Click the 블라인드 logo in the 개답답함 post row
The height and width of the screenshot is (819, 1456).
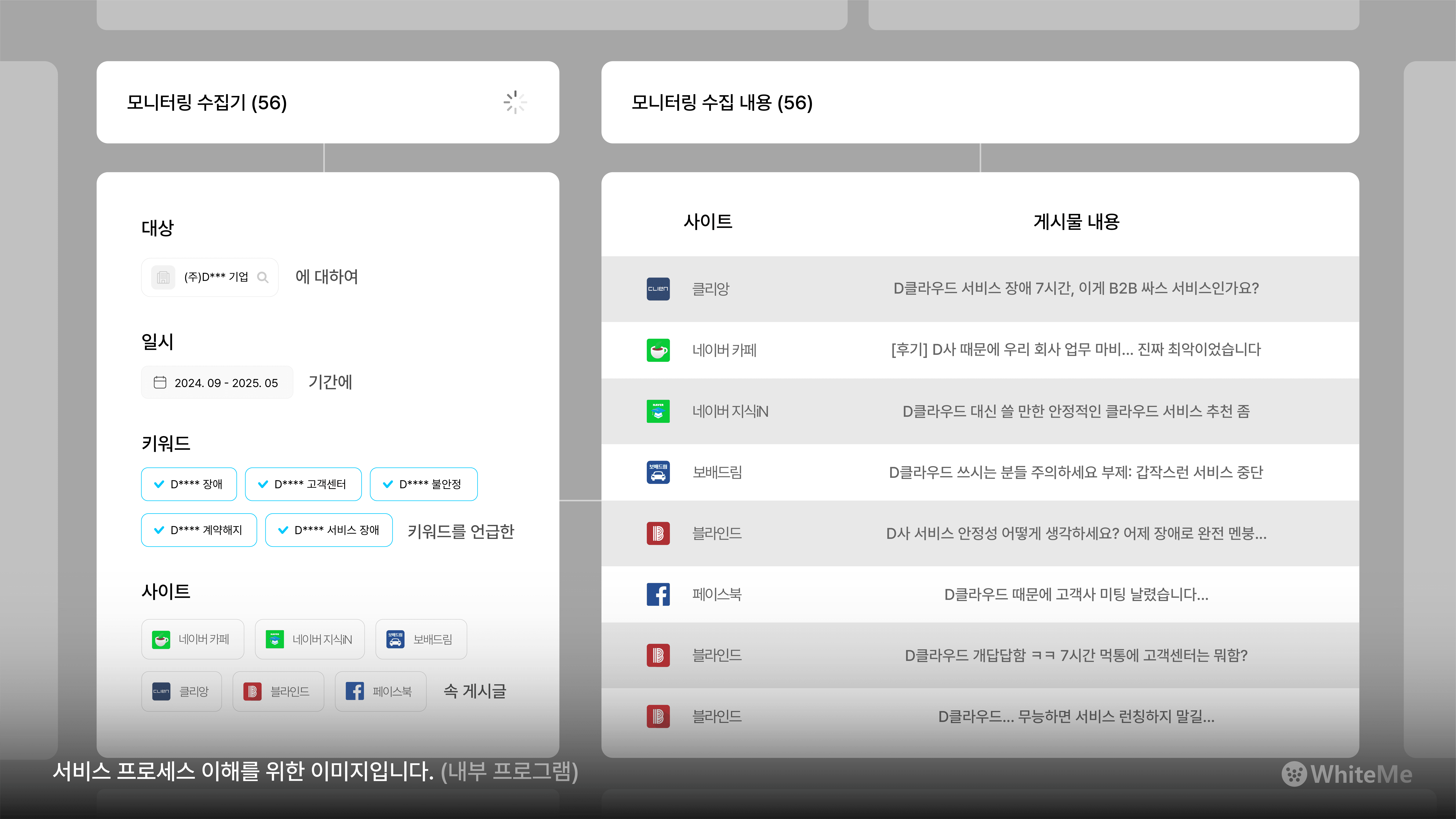[x=658, y=656]
